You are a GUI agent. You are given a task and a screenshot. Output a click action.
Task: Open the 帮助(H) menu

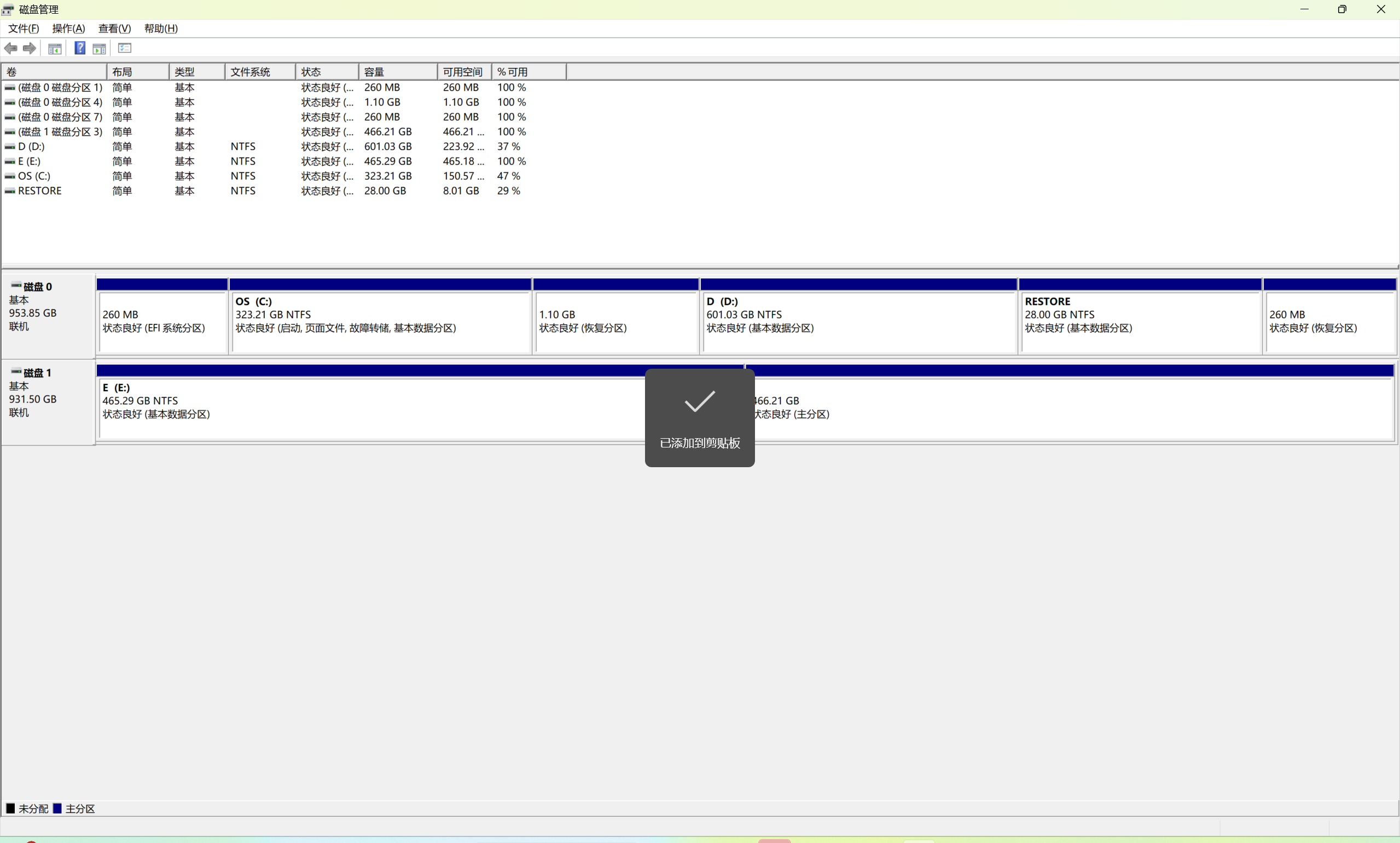point(161,28)
